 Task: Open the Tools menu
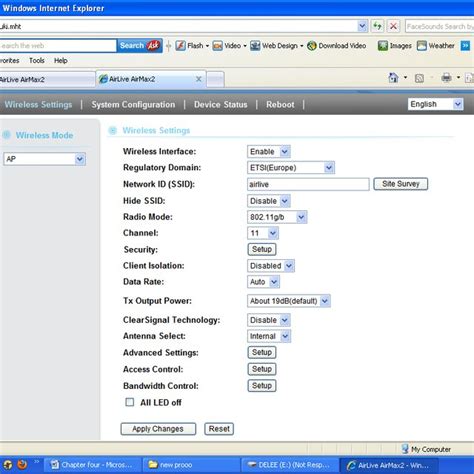pos(37,61)
